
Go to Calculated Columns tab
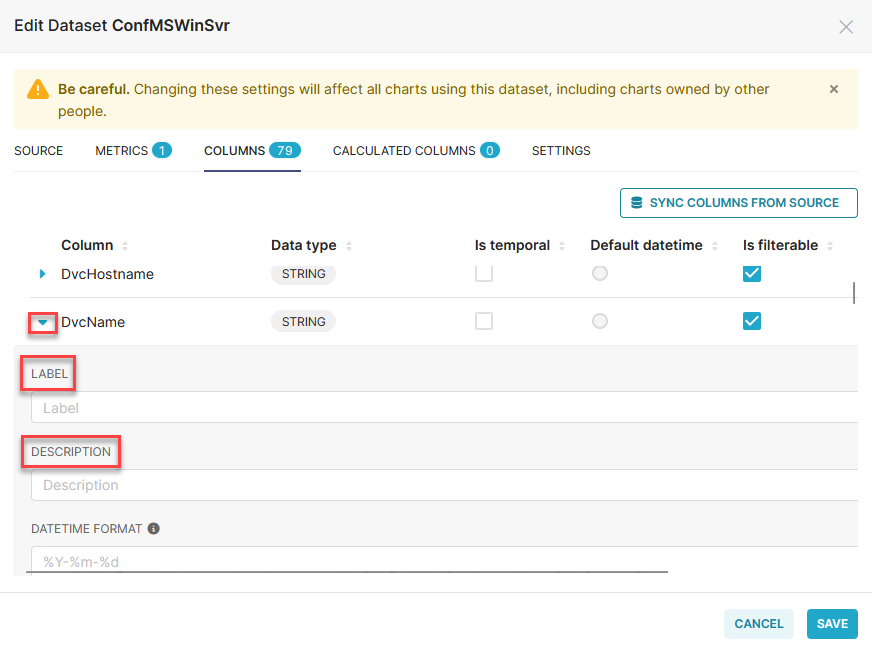coord(416,151)
